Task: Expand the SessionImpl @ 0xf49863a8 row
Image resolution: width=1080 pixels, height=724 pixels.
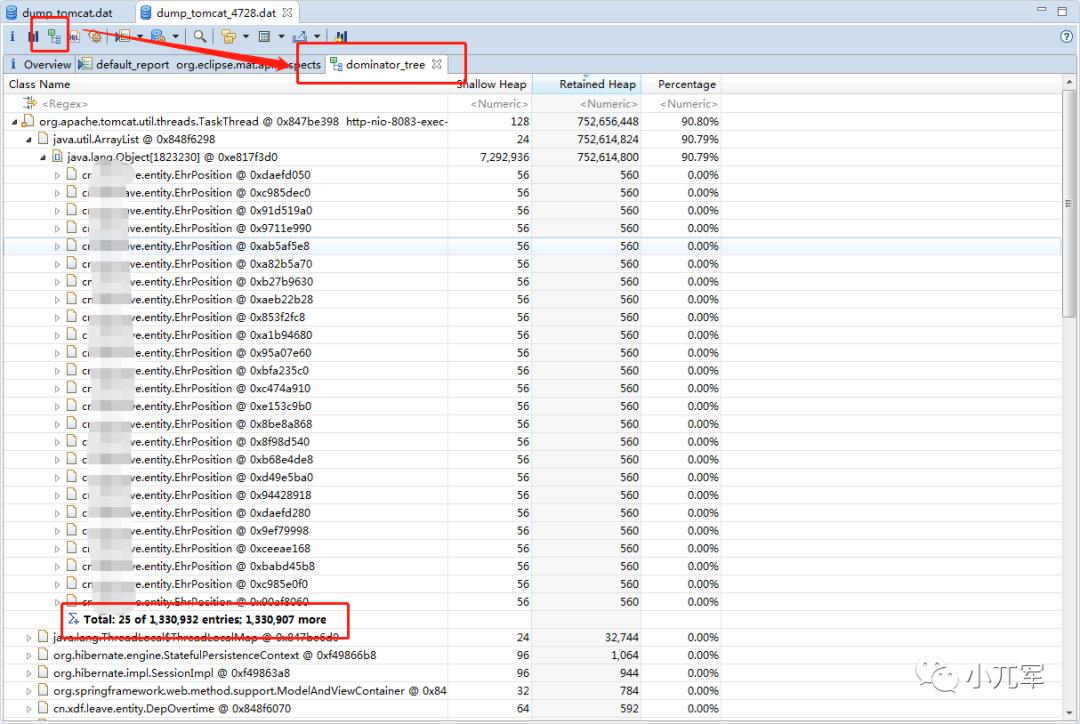Action: (29, 674)
